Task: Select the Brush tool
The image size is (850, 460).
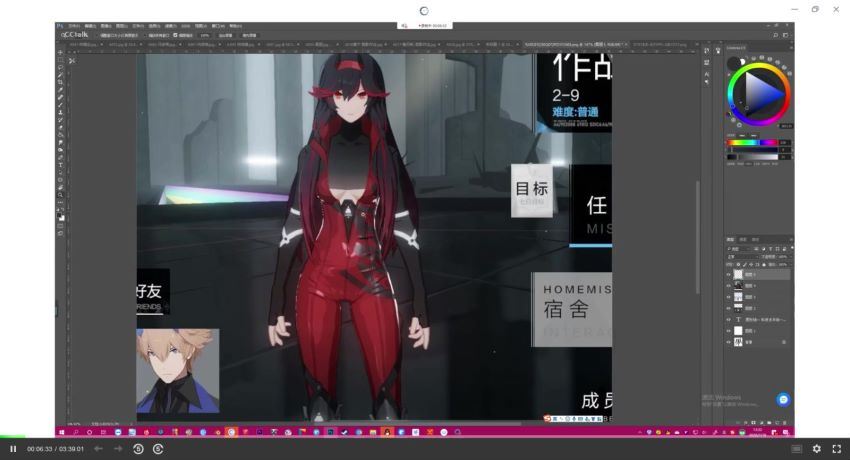Action: 60,105
